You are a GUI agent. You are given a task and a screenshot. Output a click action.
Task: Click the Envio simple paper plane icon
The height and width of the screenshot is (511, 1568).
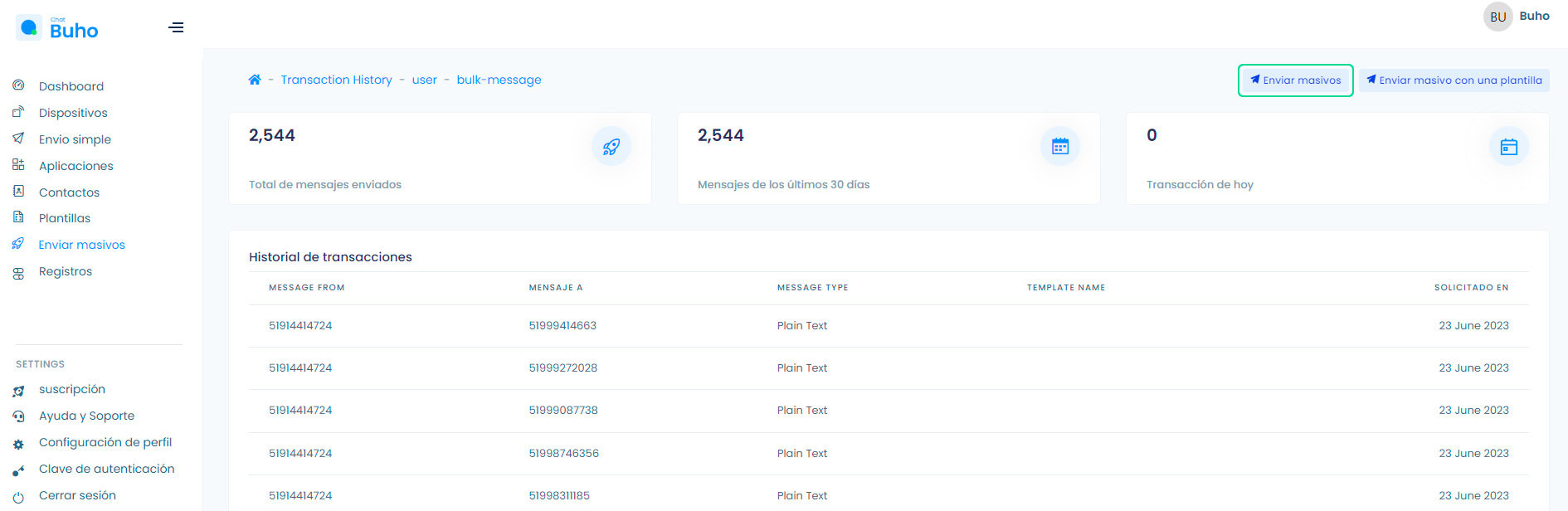coord(18,139)
